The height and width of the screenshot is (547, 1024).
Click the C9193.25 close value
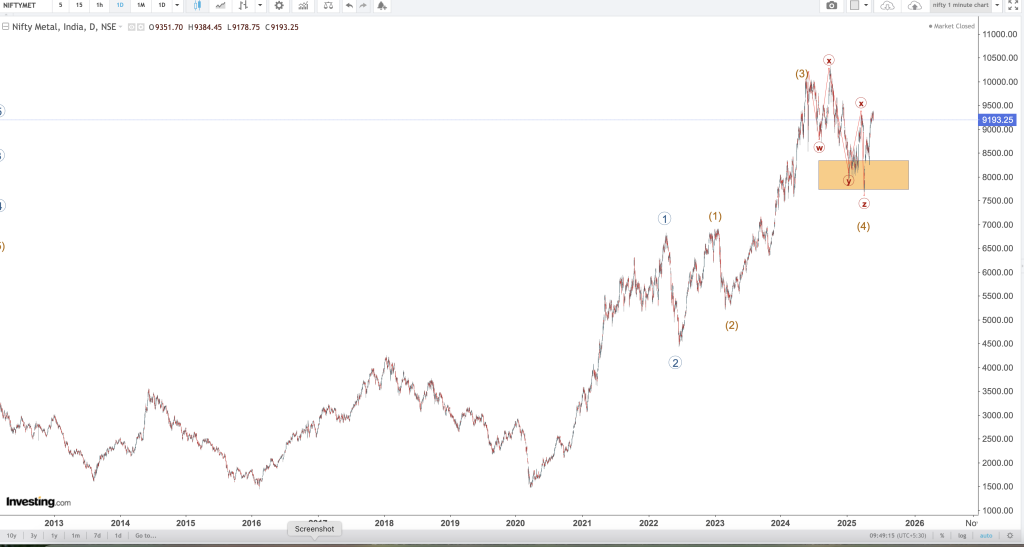pos(281,27)
